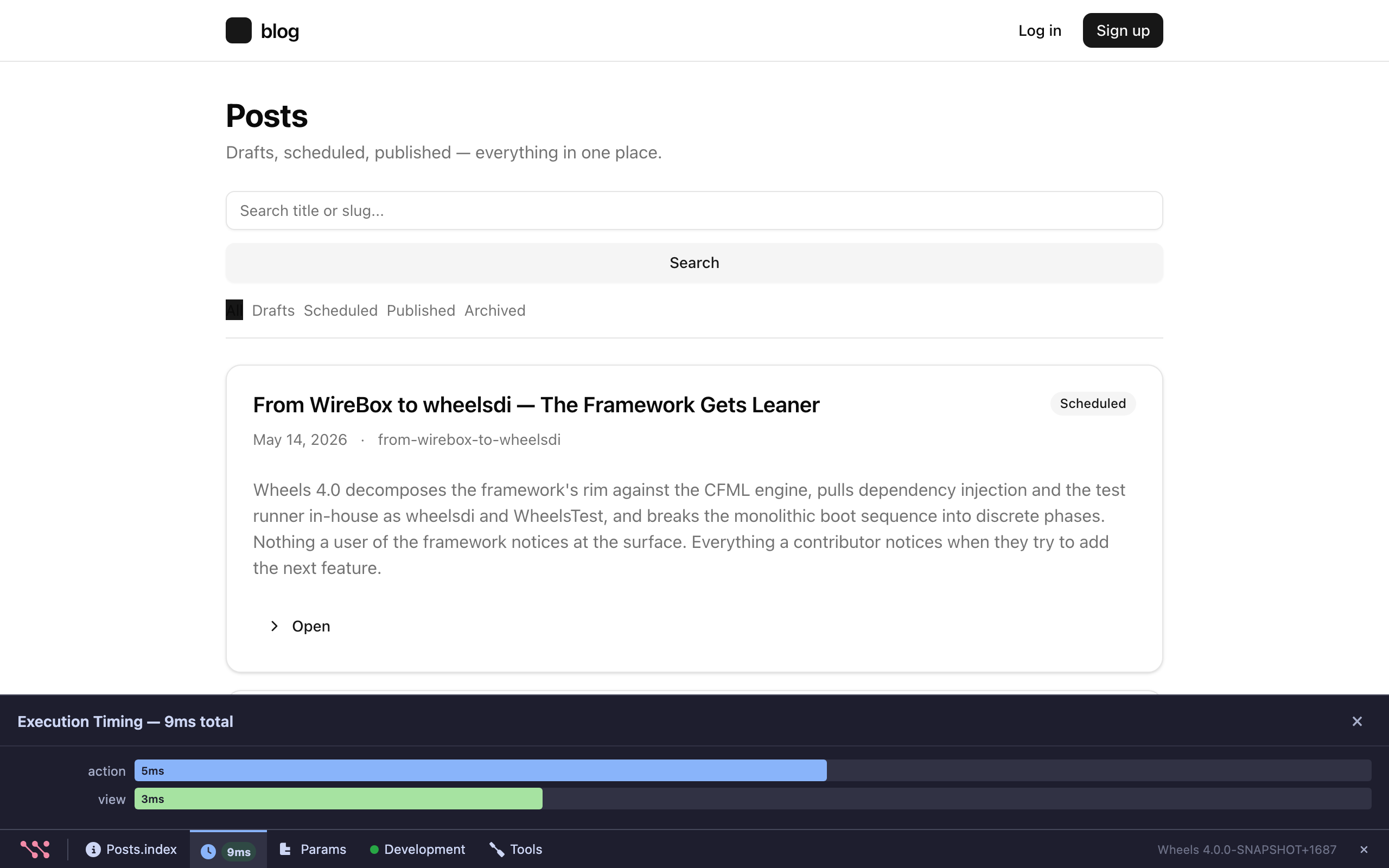
Task: Focus the Search title or slug field
Action: click(694, 210)
